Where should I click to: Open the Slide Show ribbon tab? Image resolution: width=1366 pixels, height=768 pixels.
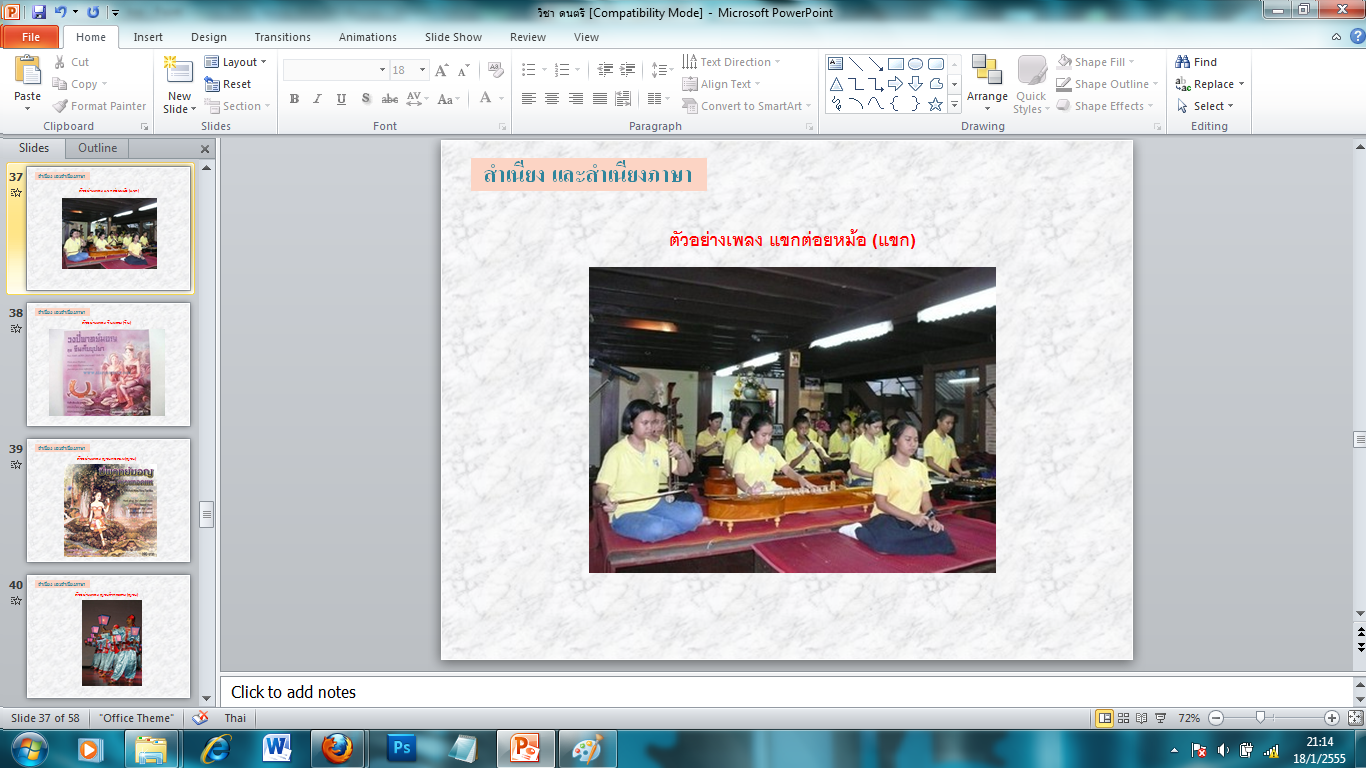(453, 37)
